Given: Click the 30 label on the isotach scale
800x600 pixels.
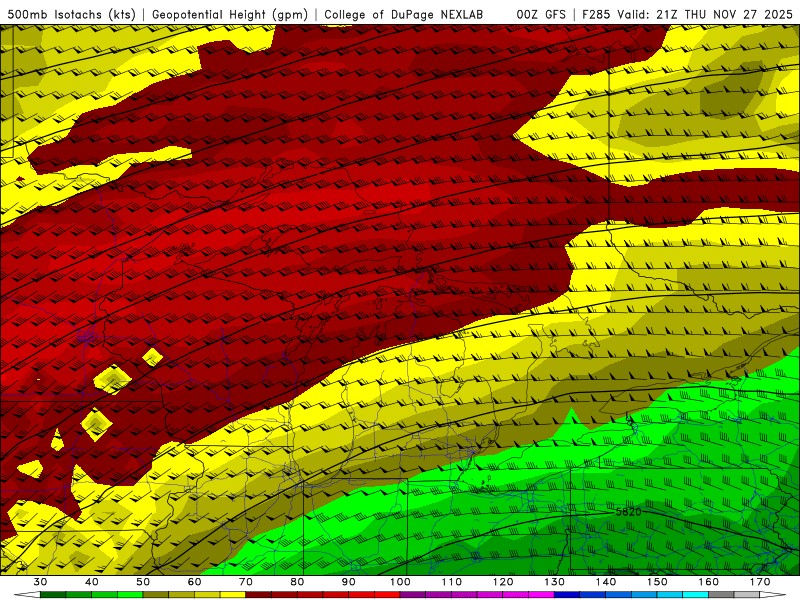Looking at the screenshot, I should pos(40,582).
